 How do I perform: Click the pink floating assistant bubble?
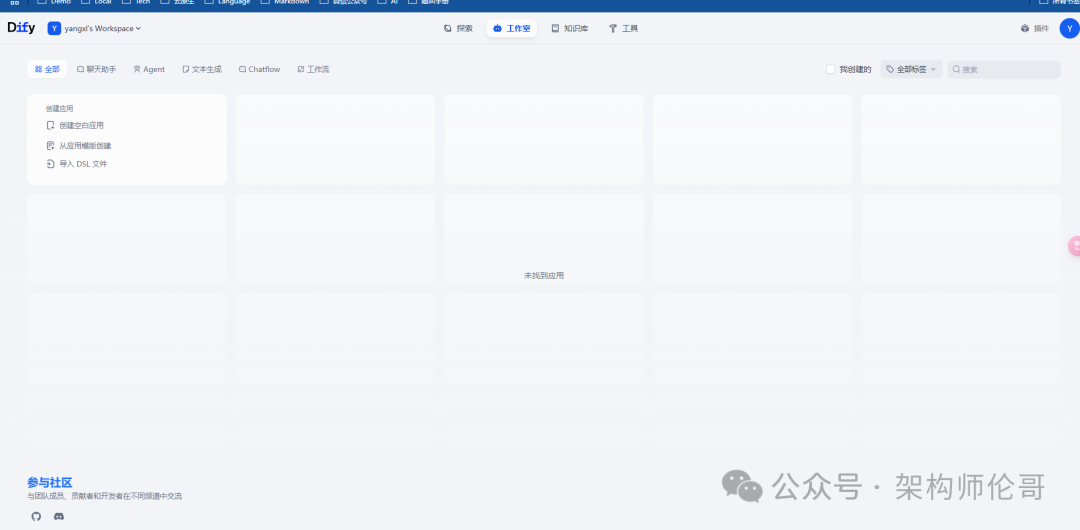[1074, 245]
